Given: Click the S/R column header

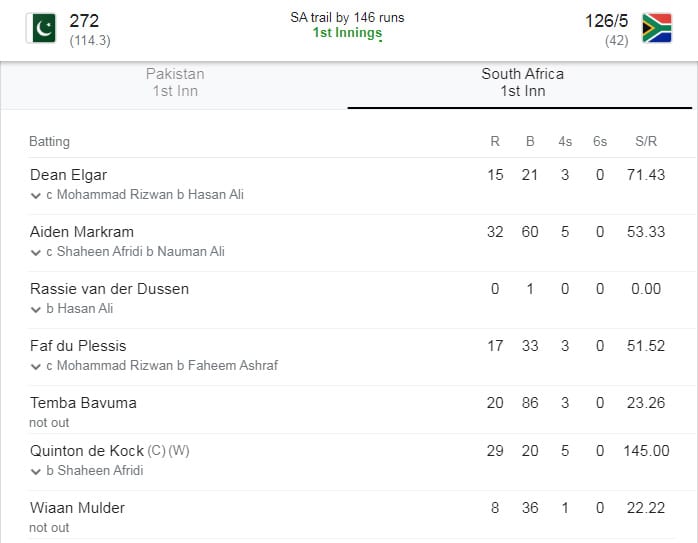Looking at the screenshot, I should pyautogui.click(x=646, y=142).
